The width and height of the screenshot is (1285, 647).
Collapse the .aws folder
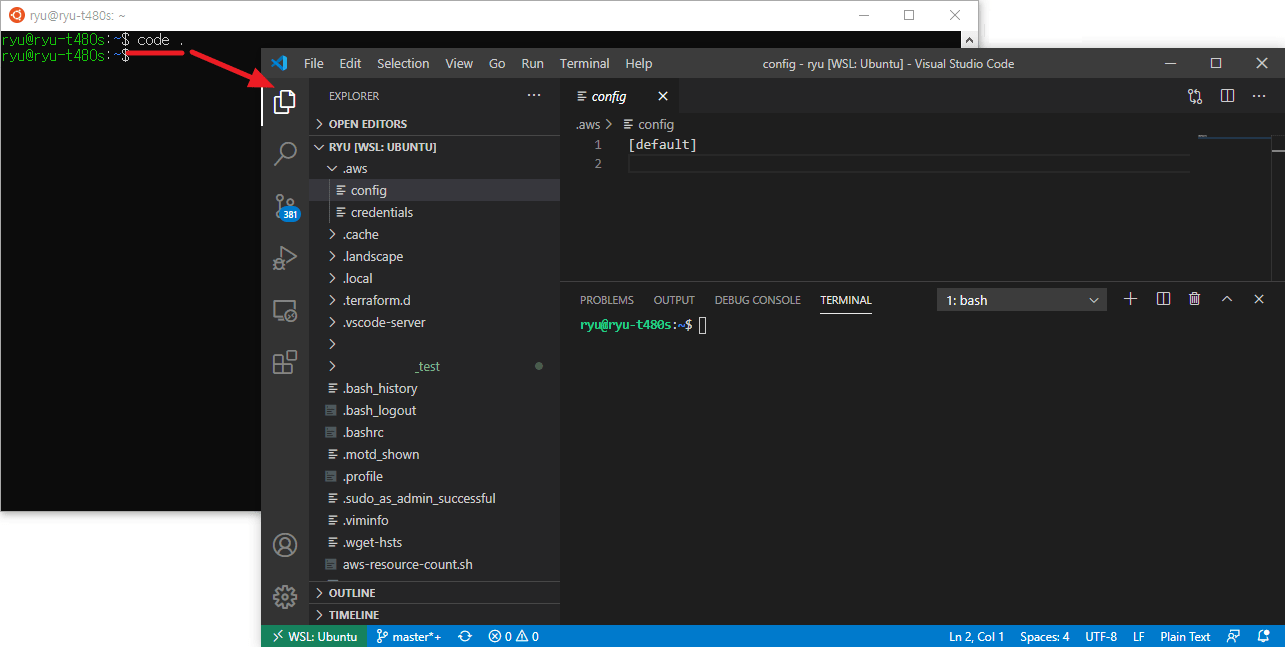click(x=435, y=169)
